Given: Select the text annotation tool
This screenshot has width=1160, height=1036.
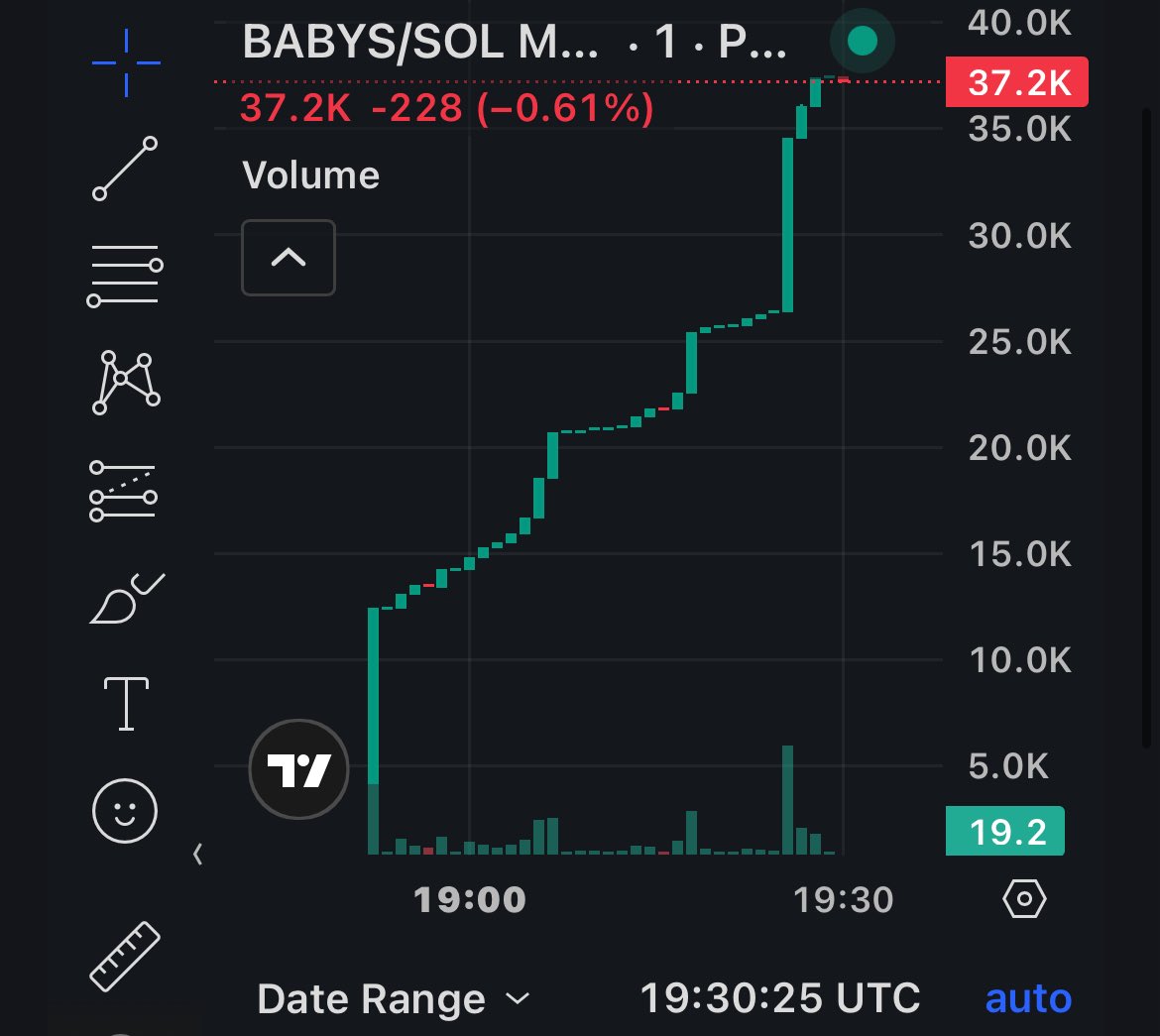Looking at the screenshot, I should [x=126, y=704].
